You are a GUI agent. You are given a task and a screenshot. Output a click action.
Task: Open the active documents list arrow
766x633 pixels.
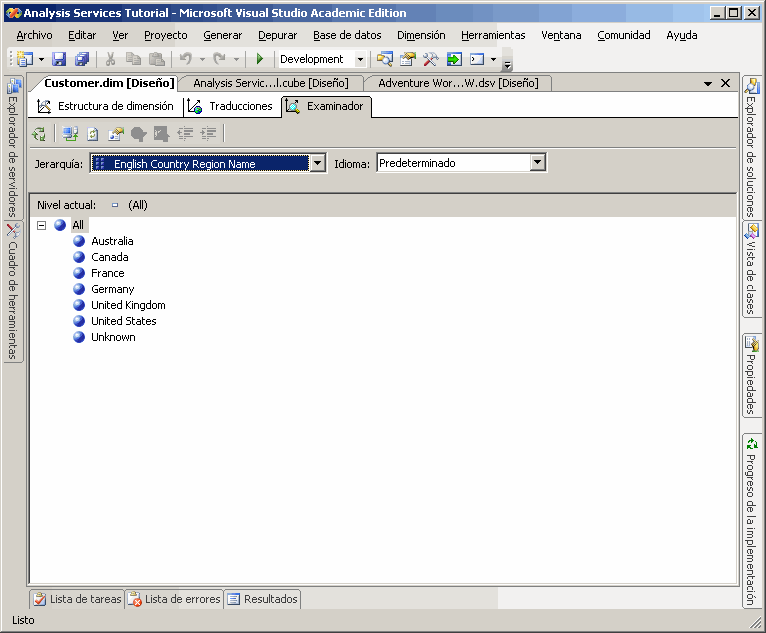pyautogui.click(x=707, y=84)
